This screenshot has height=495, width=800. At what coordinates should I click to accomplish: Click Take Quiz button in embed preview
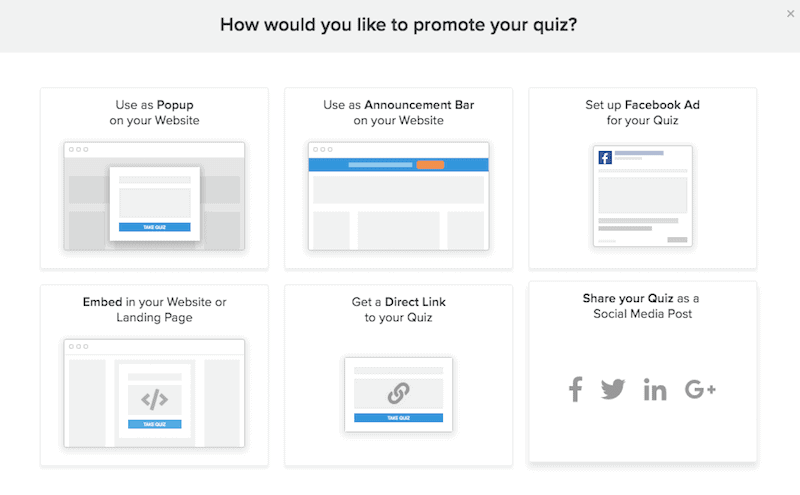(x=155, y=424)
